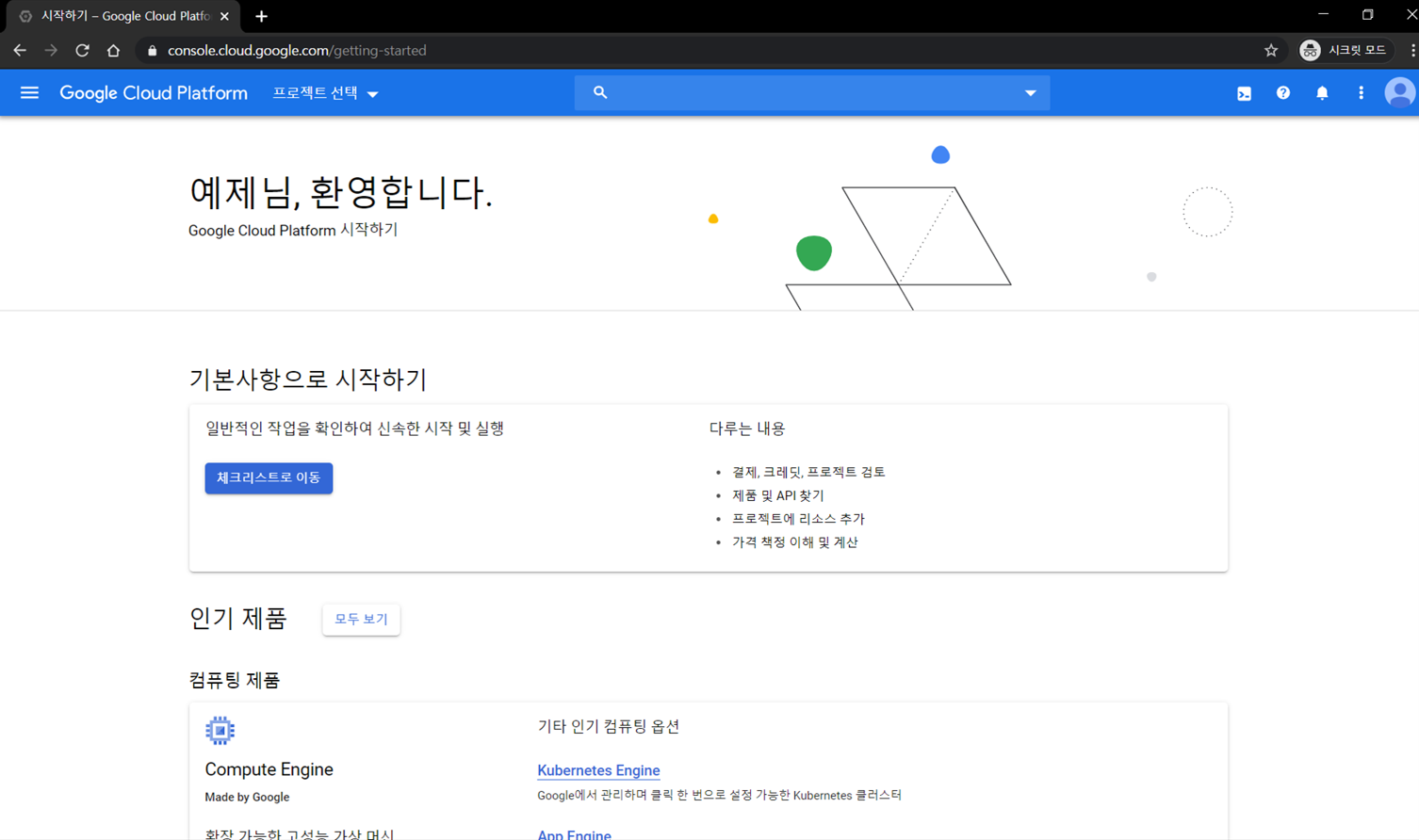Click the search magnifier icon
Viewport: 1419px width, 840px height.
[600, 92]
